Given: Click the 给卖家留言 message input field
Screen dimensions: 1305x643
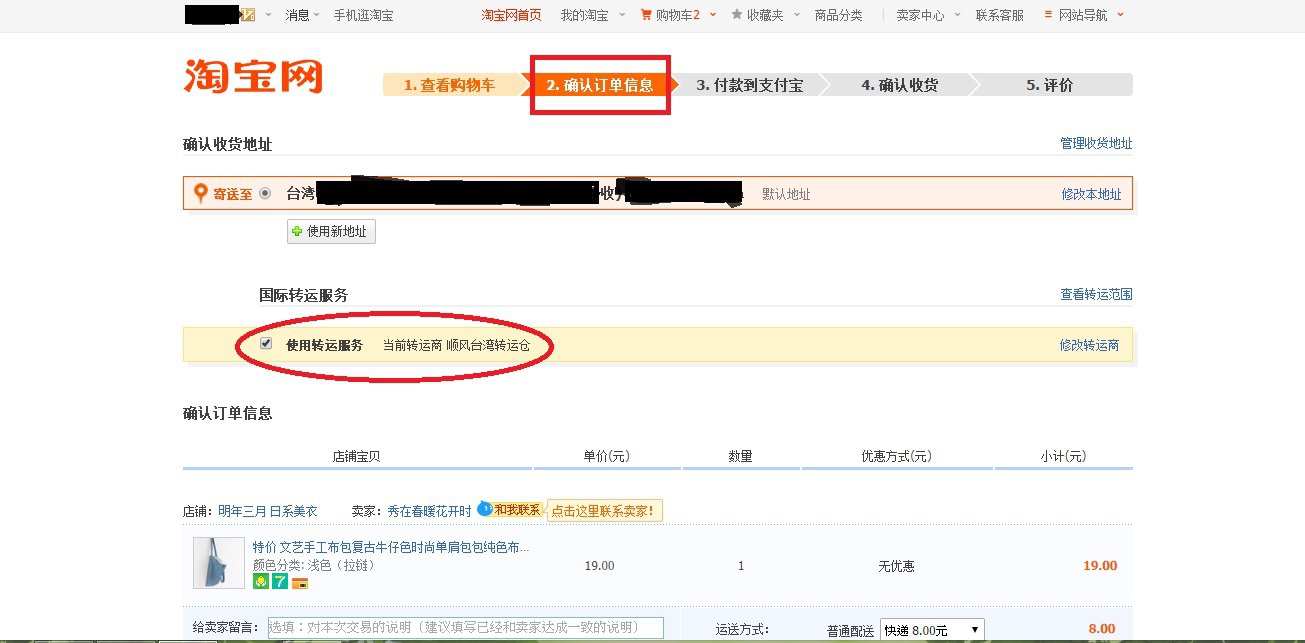Looking at the screenshot, I should (x=466, y=628).
